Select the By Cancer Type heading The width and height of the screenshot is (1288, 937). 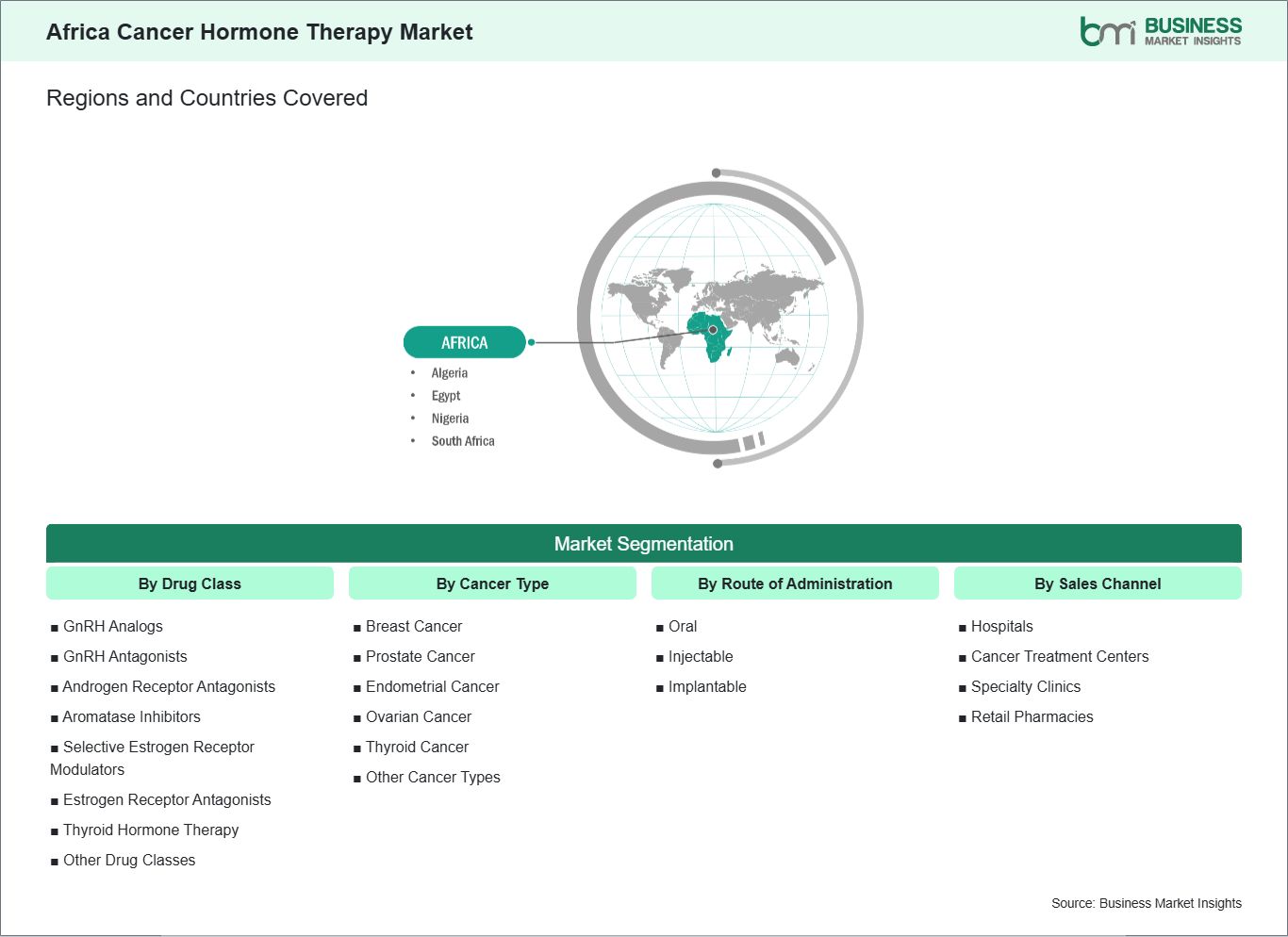492,584
